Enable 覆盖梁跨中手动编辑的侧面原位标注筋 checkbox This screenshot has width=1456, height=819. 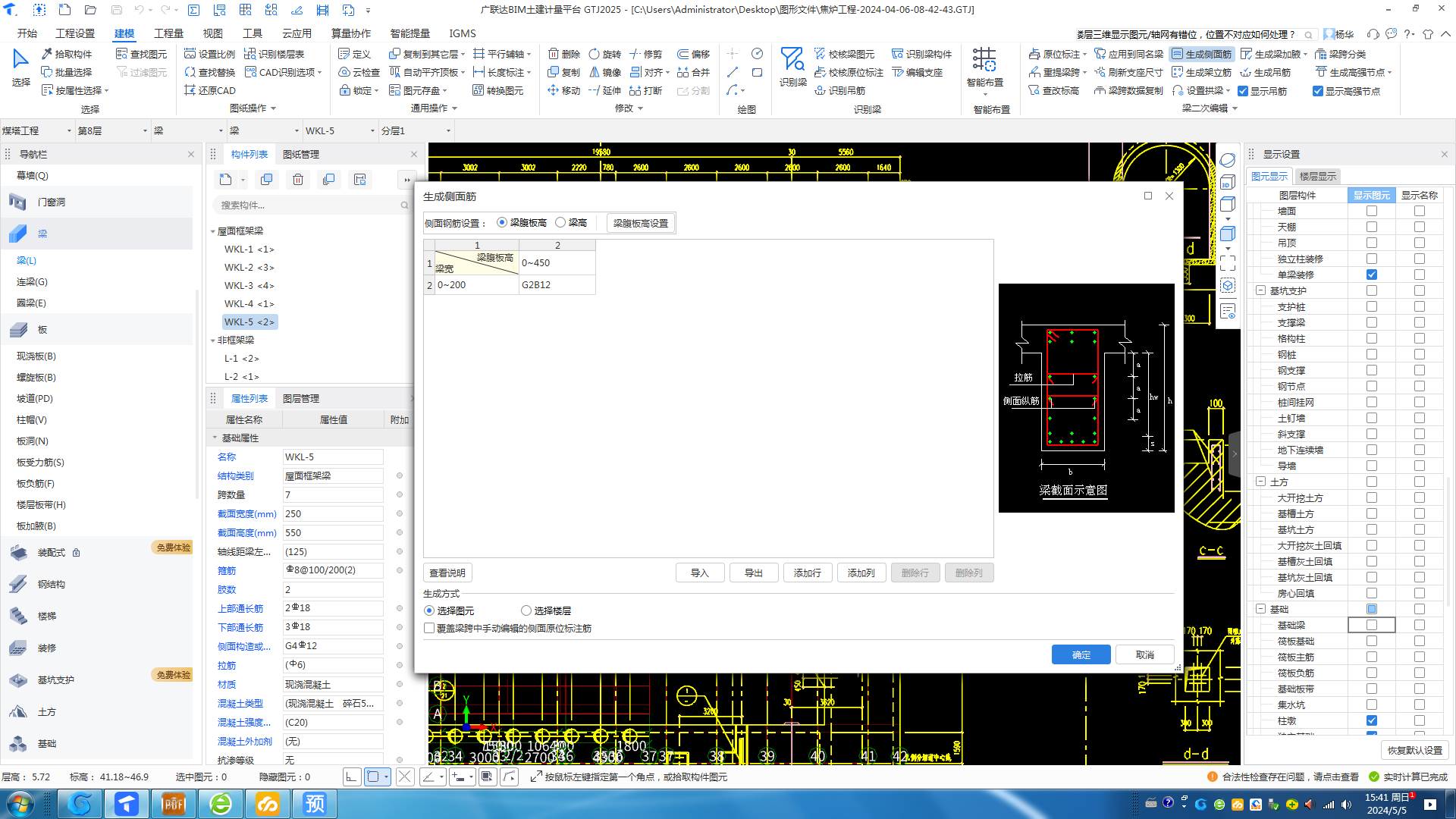(x=429, y=629)
